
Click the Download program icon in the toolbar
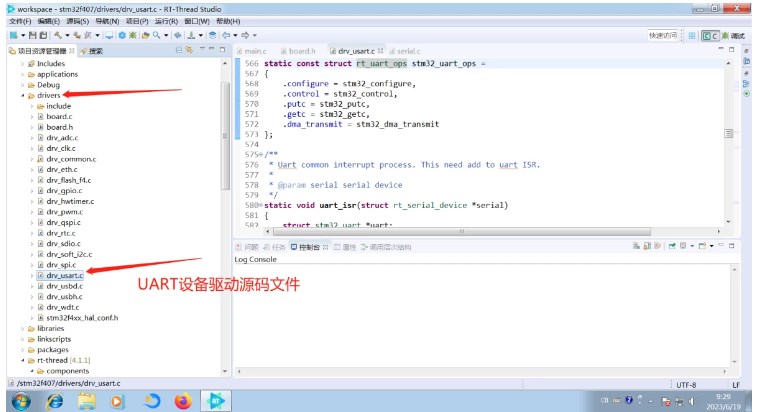coord(191,35)
